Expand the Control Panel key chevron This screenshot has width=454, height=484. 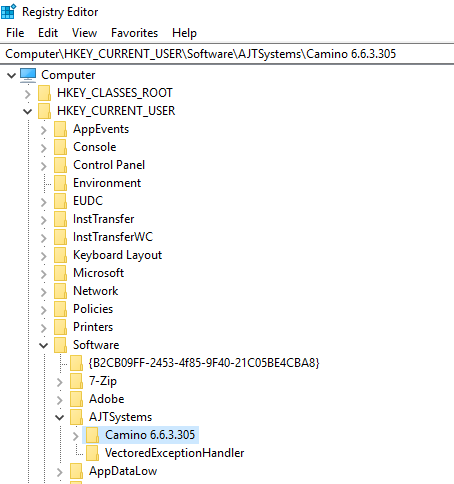[x=43, y=166]
